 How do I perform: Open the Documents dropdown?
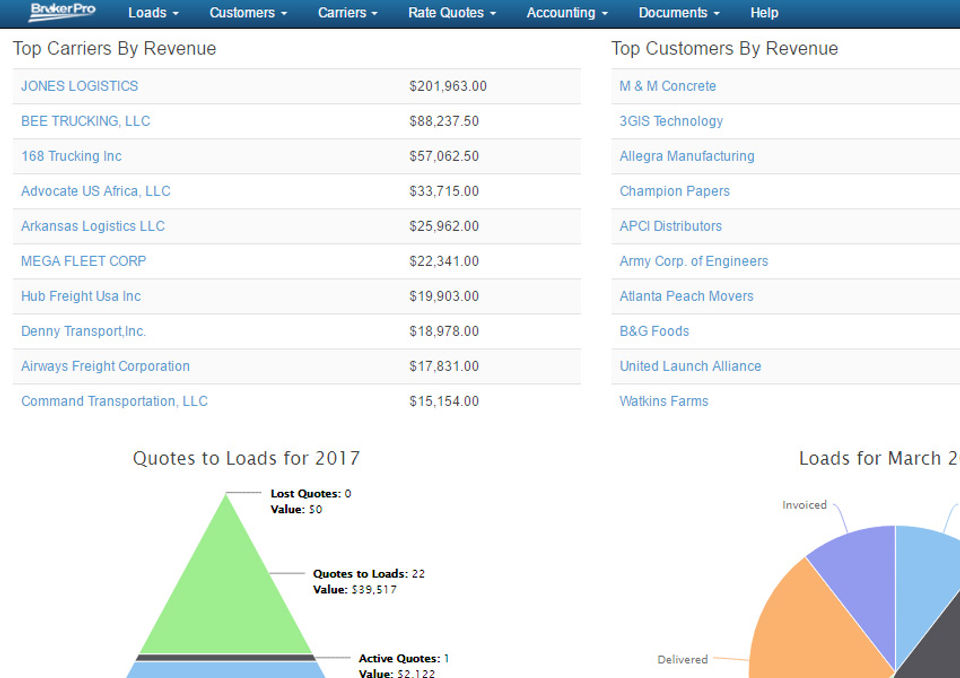point(679,13)
